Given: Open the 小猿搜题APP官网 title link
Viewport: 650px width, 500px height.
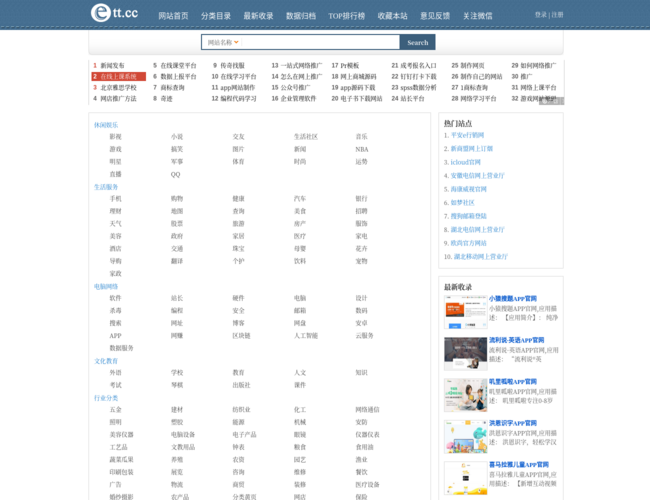Looking at the screenshot, I should (513, 299).
